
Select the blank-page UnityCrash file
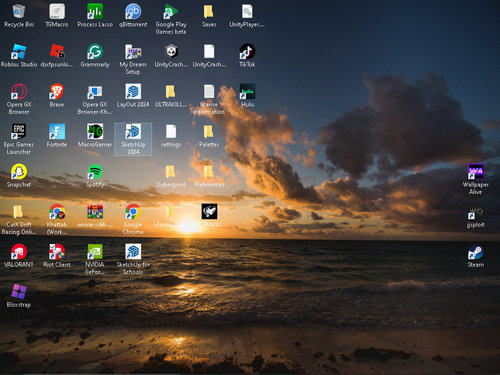[209, 52]
